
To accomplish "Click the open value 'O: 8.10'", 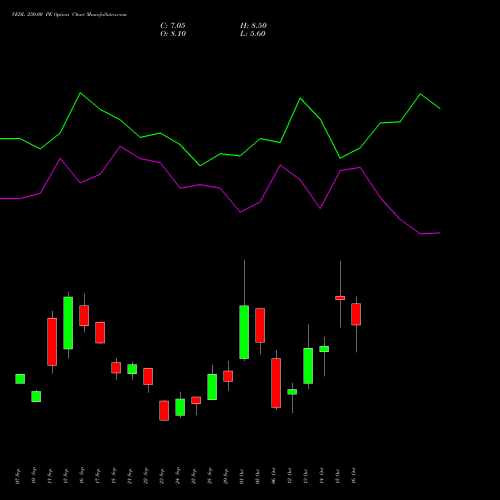I will click(173, 34).
